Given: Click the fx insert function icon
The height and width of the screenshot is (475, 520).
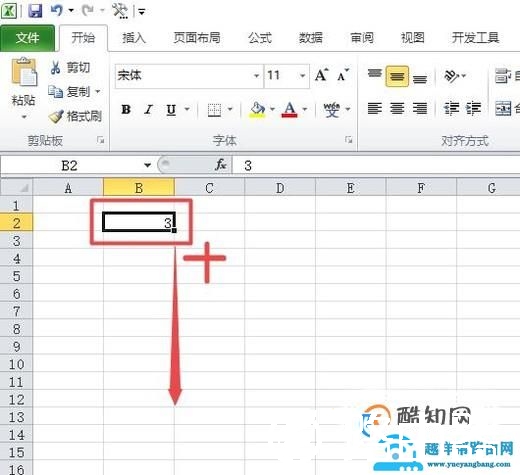Looking at the screenshot, I should tap(221, 165).
